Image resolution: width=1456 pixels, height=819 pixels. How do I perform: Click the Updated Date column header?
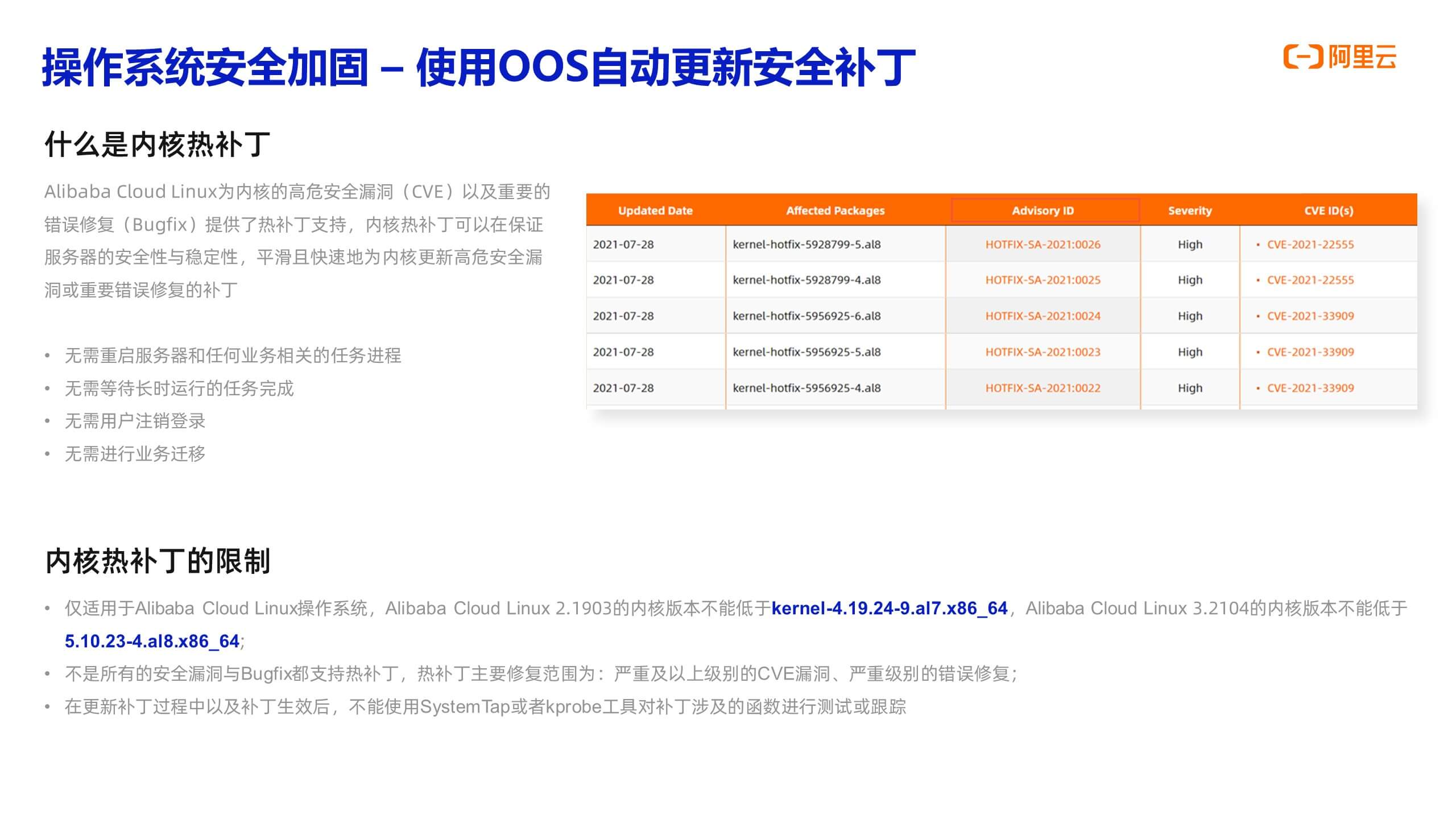pyautogui.click(x=655, y=210)
